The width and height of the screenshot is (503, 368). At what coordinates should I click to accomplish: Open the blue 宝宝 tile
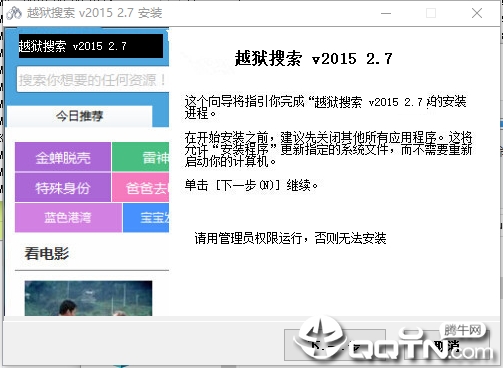[146, 218]
